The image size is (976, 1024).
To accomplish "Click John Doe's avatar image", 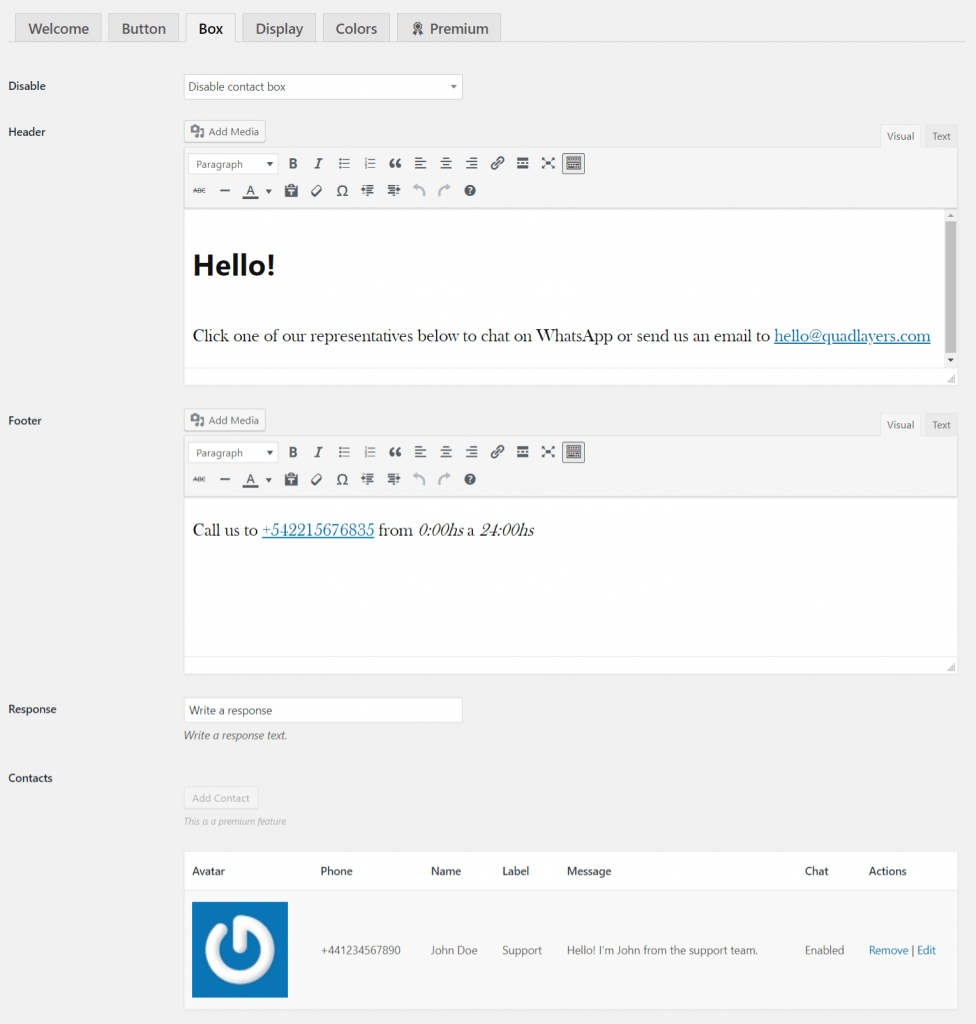I will point(240,950).
